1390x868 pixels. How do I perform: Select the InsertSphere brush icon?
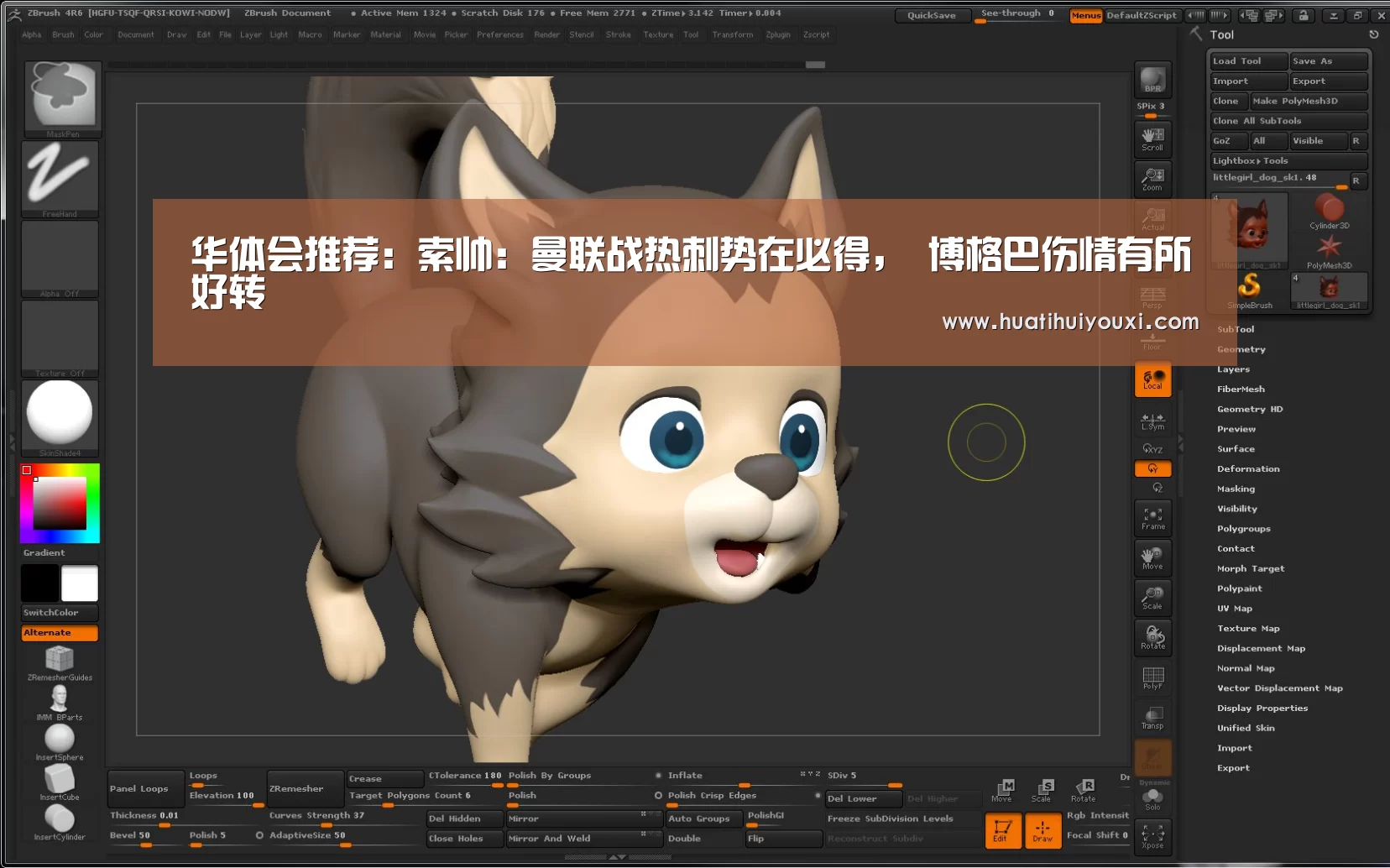coord(60,743)
